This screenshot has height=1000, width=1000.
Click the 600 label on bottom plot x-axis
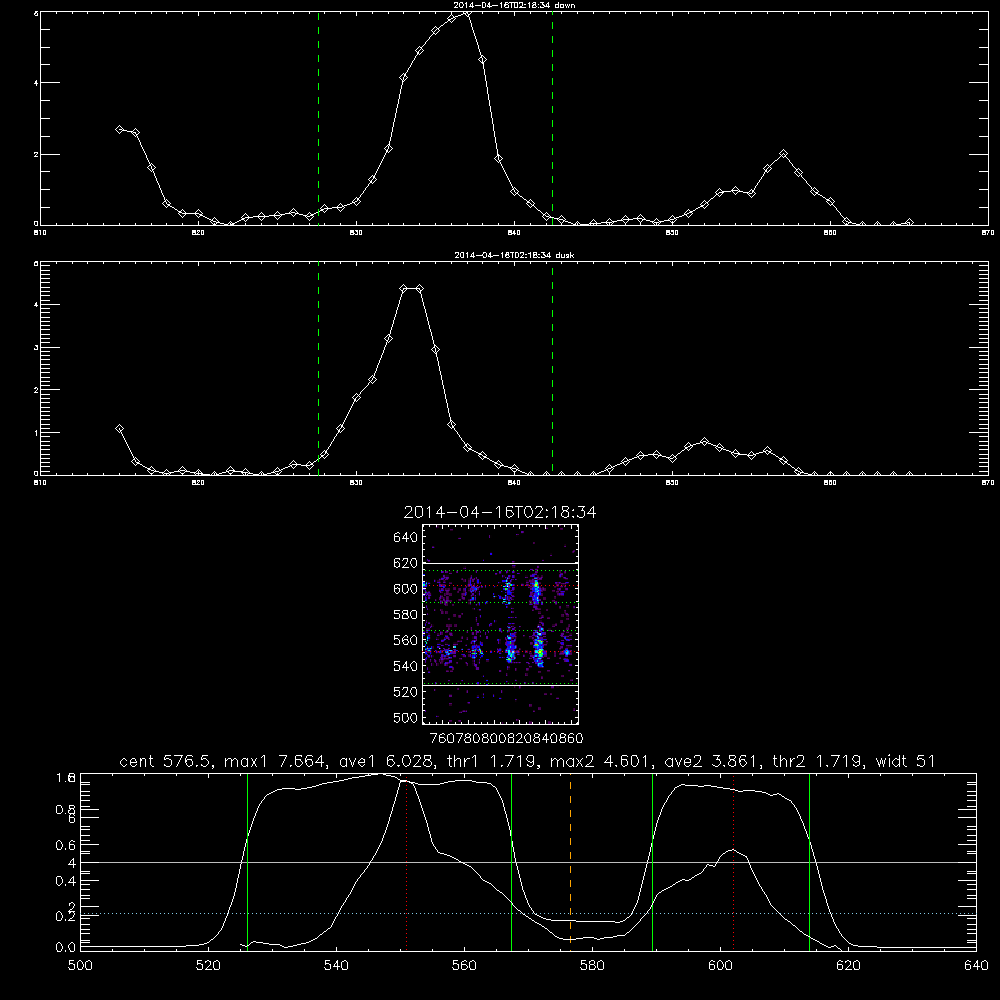[720, 966]
